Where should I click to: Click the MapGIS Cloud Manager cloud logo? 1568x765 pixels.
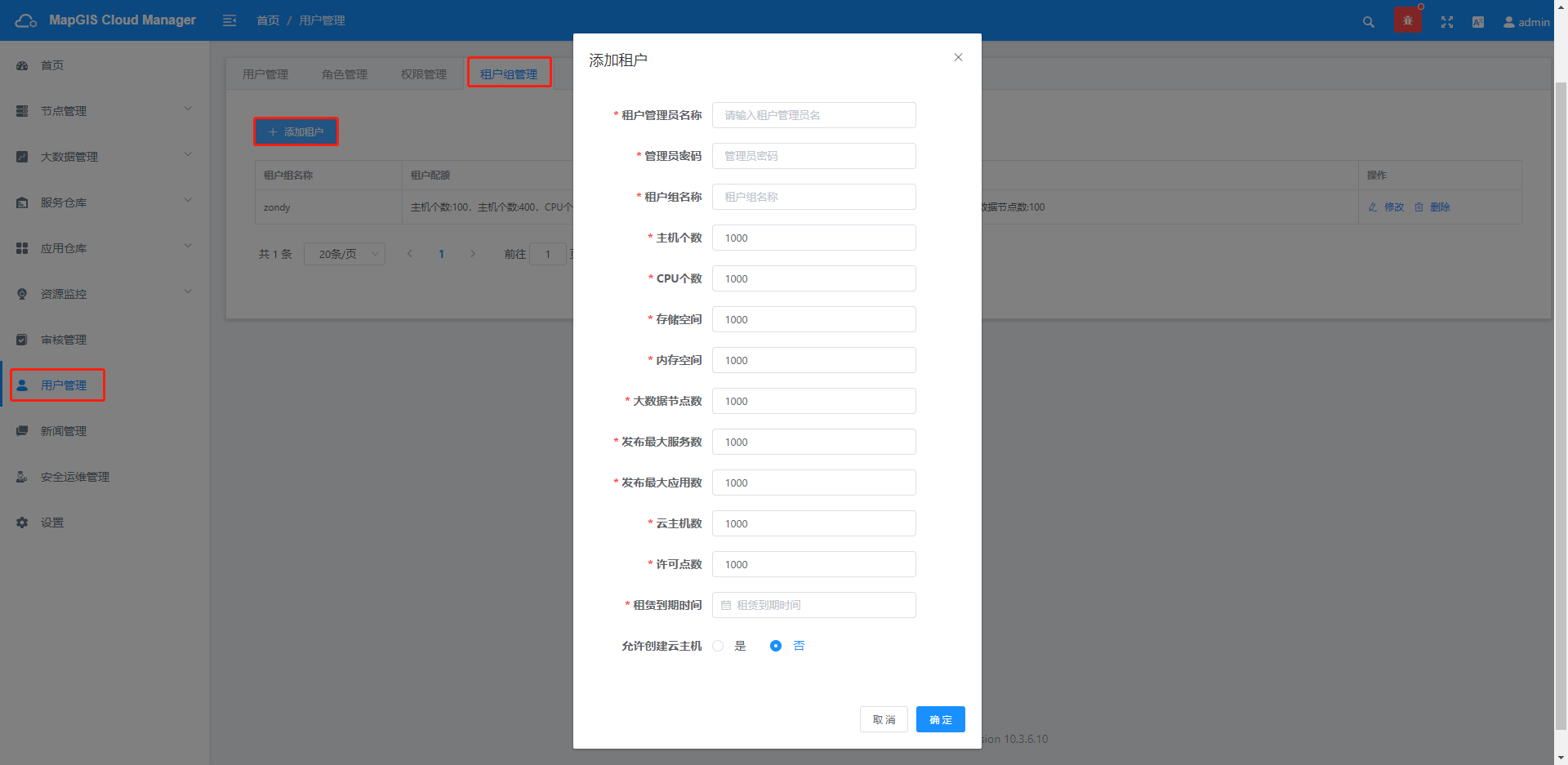pyautogui.click(x=26, y=20)
